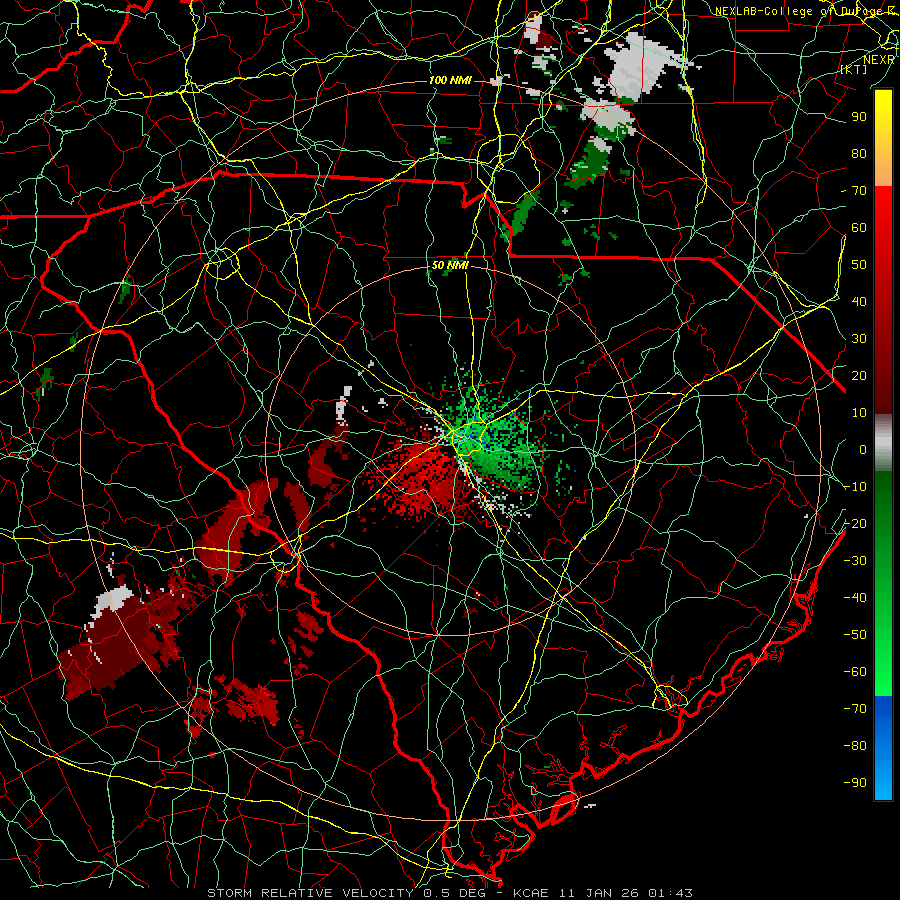Select the 0 value on the velocity scale

(863, 449)
